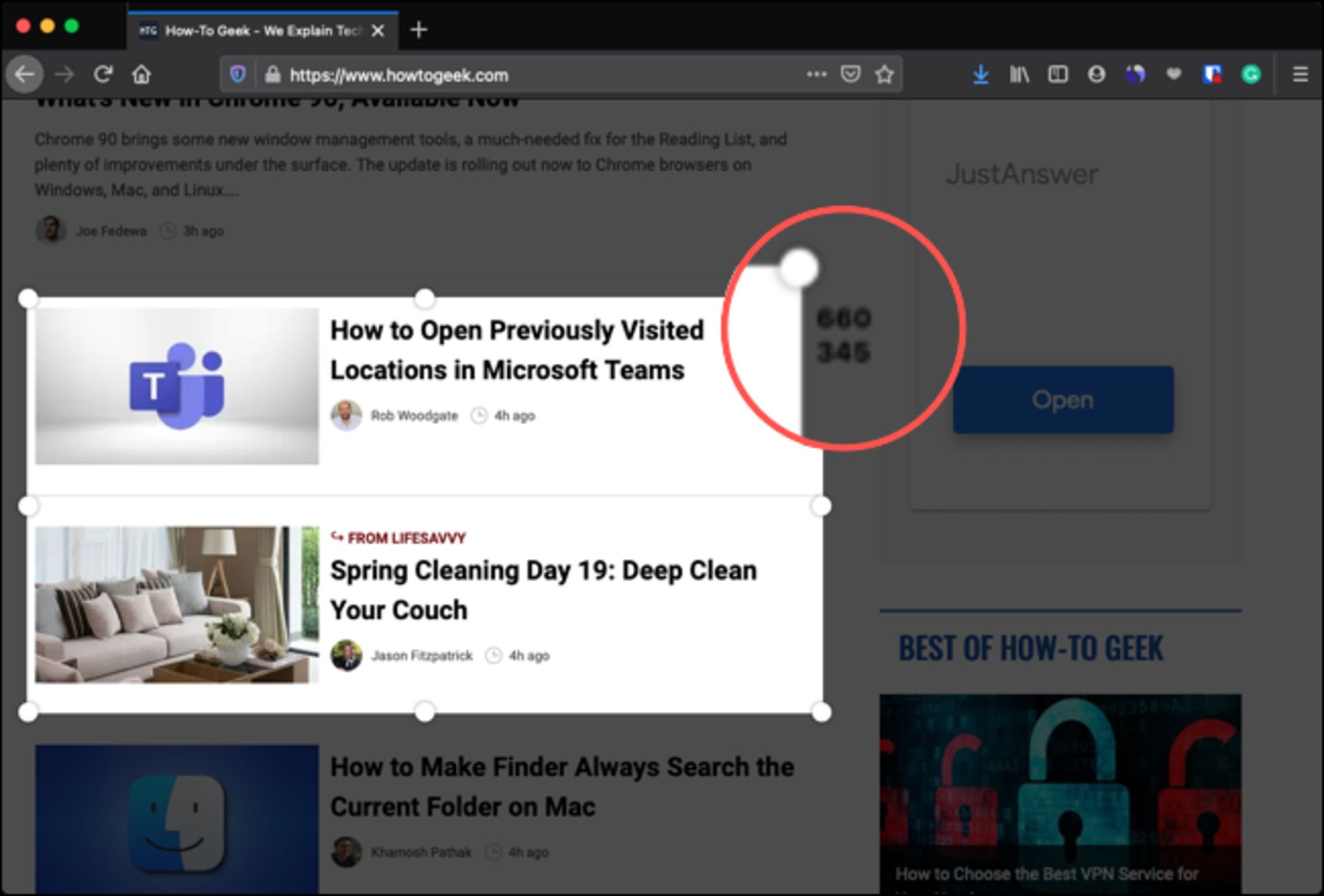Open Firefox account avatar icon
1324x896 pixels.
[x=1096, y=74]
